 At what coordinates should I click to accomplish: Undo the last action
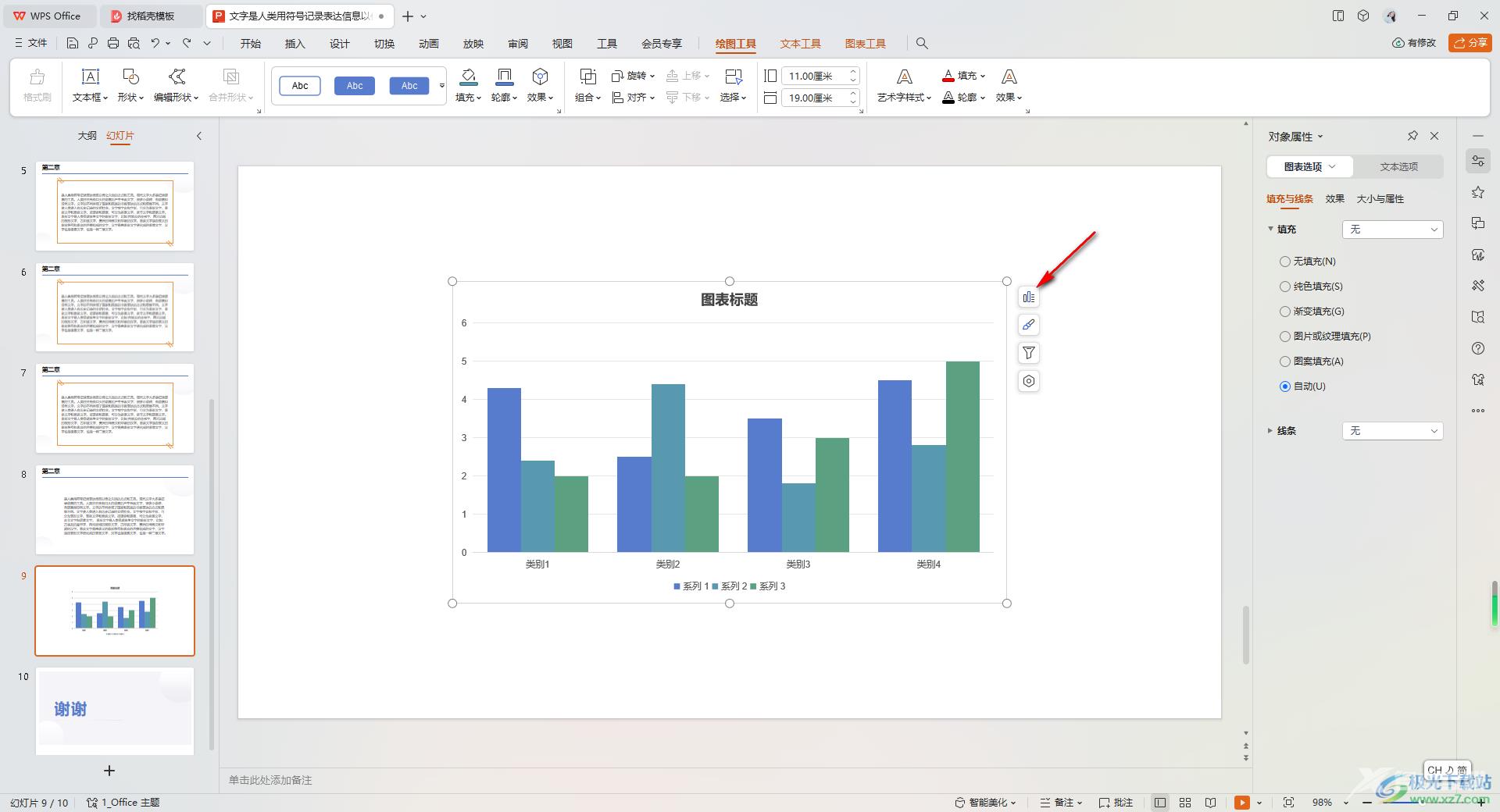point(155,44)
